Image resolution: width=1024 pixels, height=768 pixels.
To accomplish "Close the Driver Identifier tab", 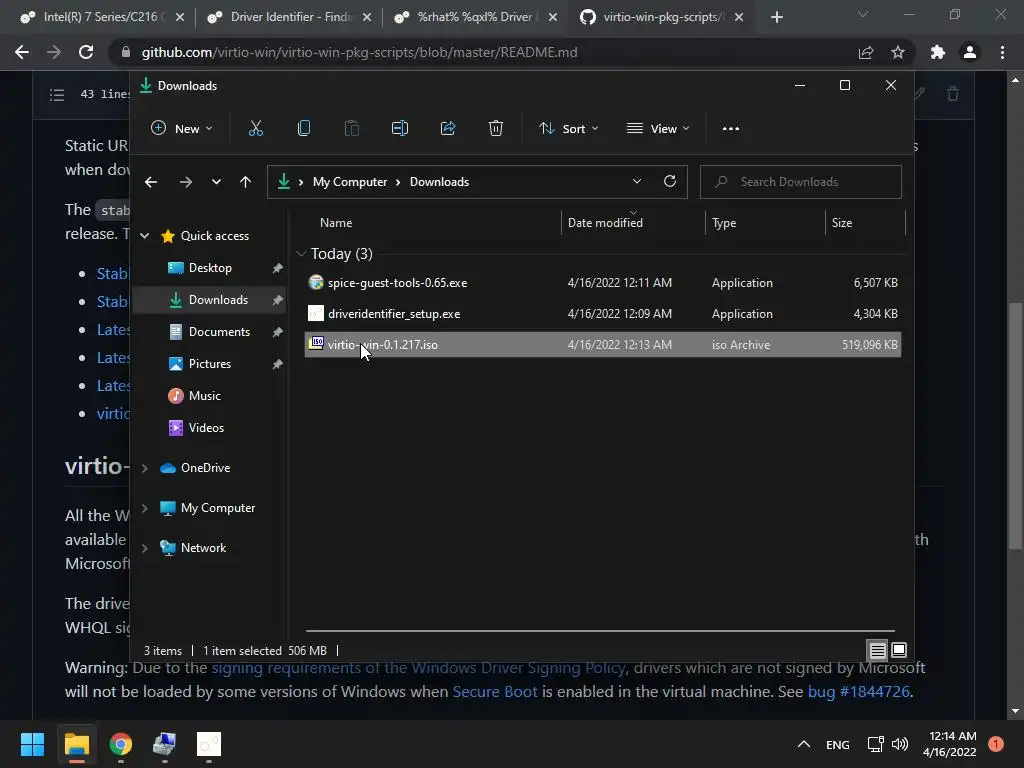I will [x=367, y=17].
